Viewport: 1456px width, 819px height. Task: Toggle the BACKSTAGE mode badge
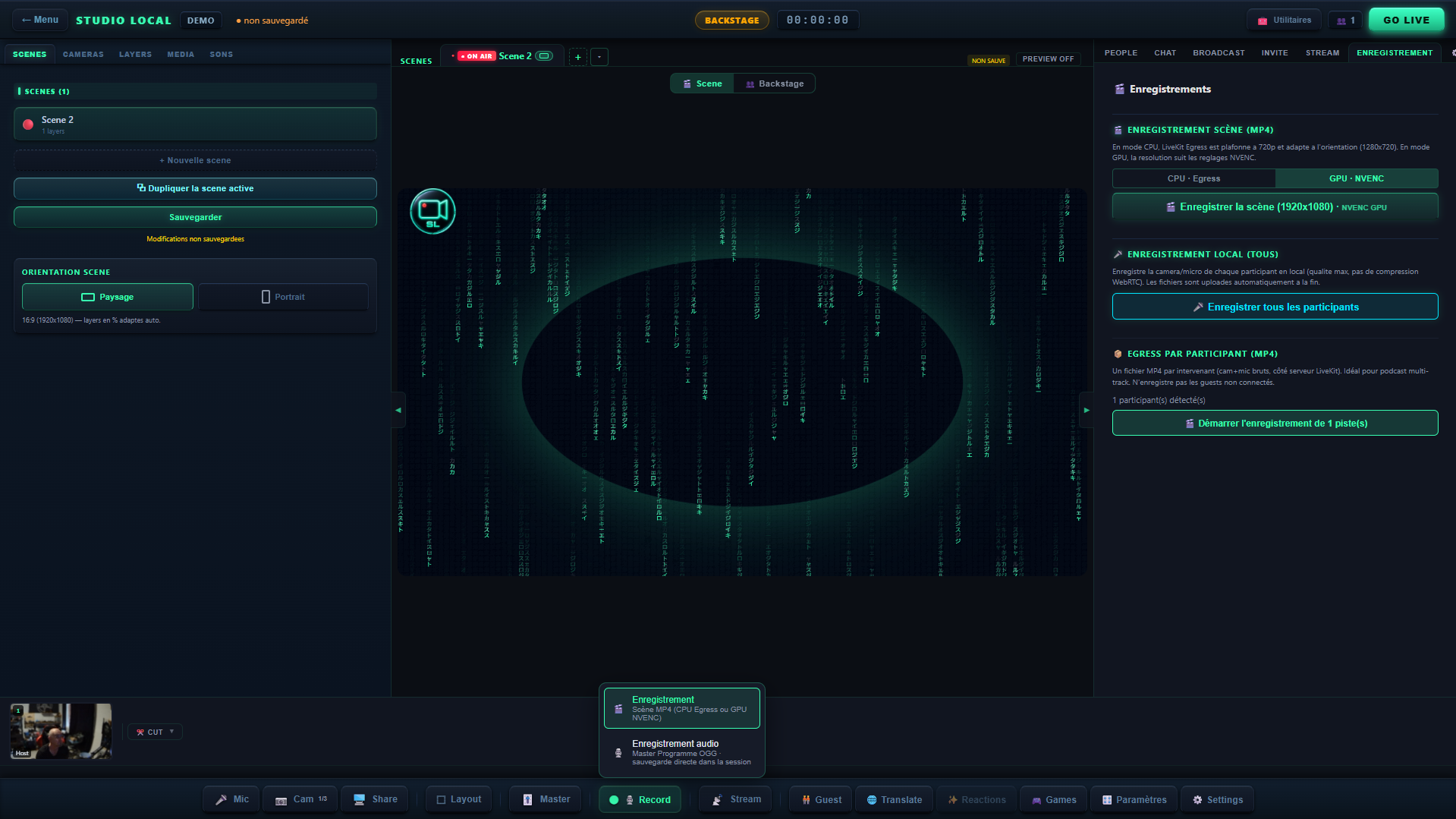[731, 20]
